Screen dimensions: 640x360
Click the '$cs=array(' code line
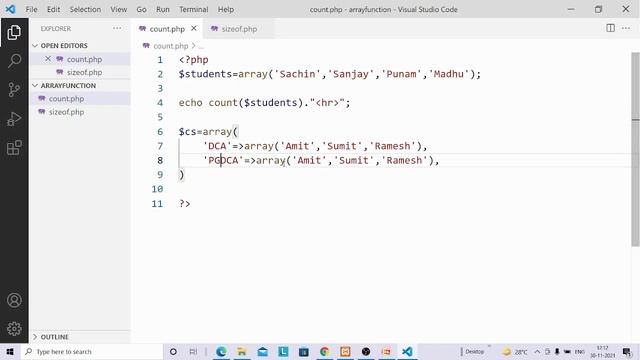[x=208, y=131]
